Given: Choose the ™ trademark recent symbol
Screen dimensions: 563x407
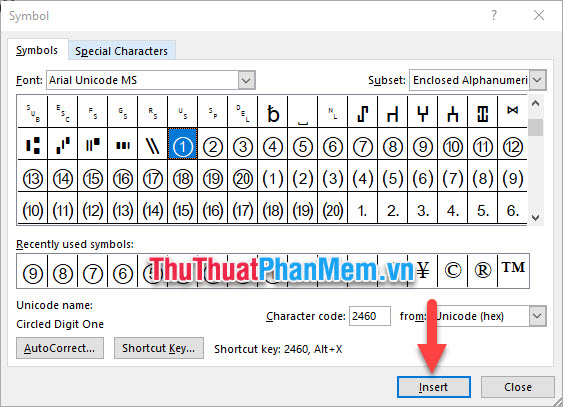Looking at the screenshot, I should pos(513,270).
